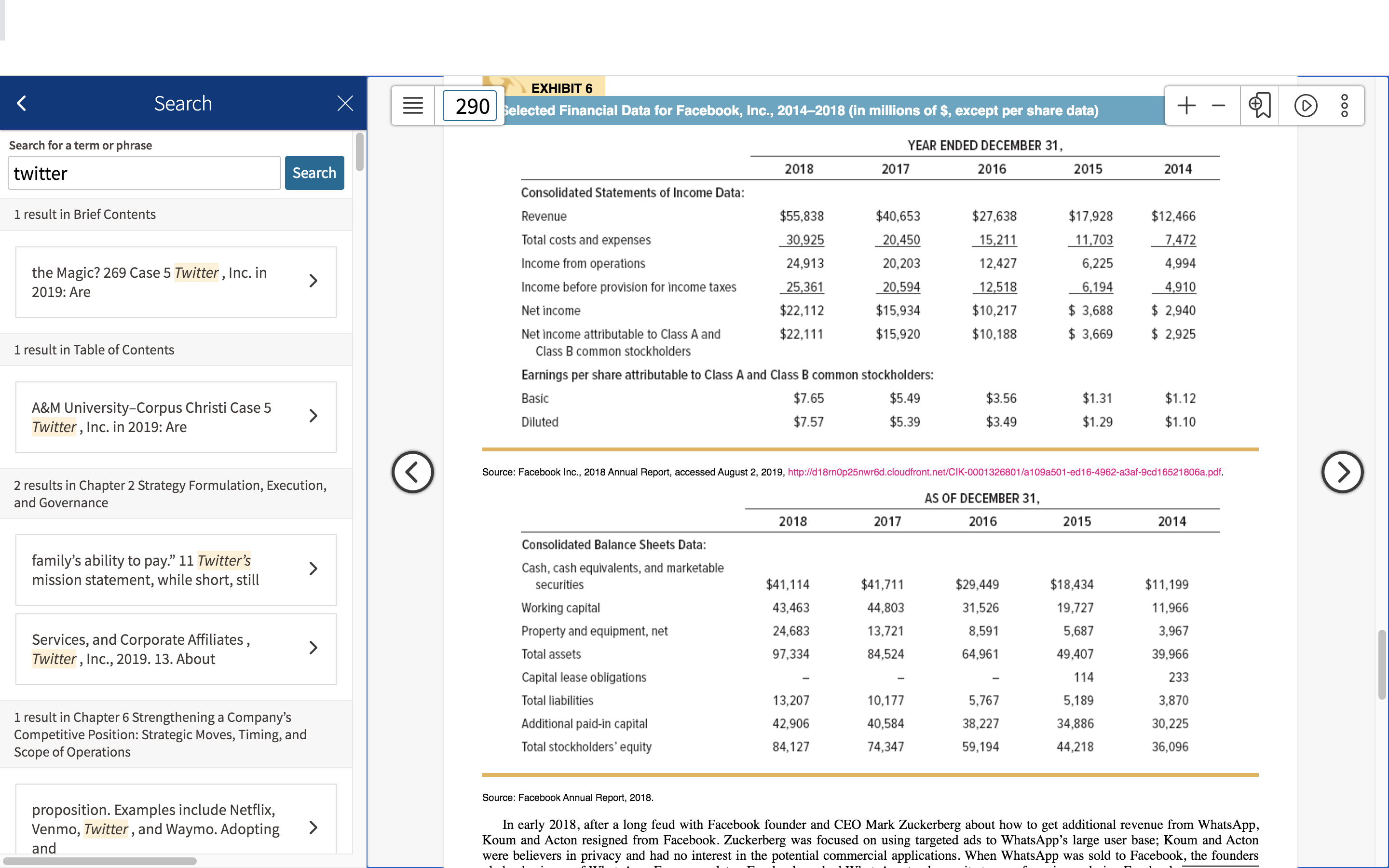Image resolution: width=1389 pixels, height=868 pixels.
Task: Open the table of contents menu icon
Action: [x=413, y=106]
